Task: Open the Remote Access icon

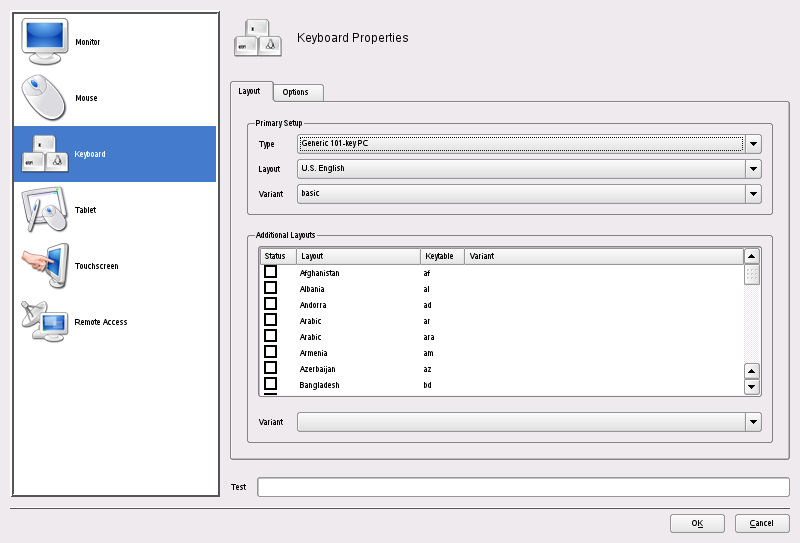Action: [x=44, y=322]
